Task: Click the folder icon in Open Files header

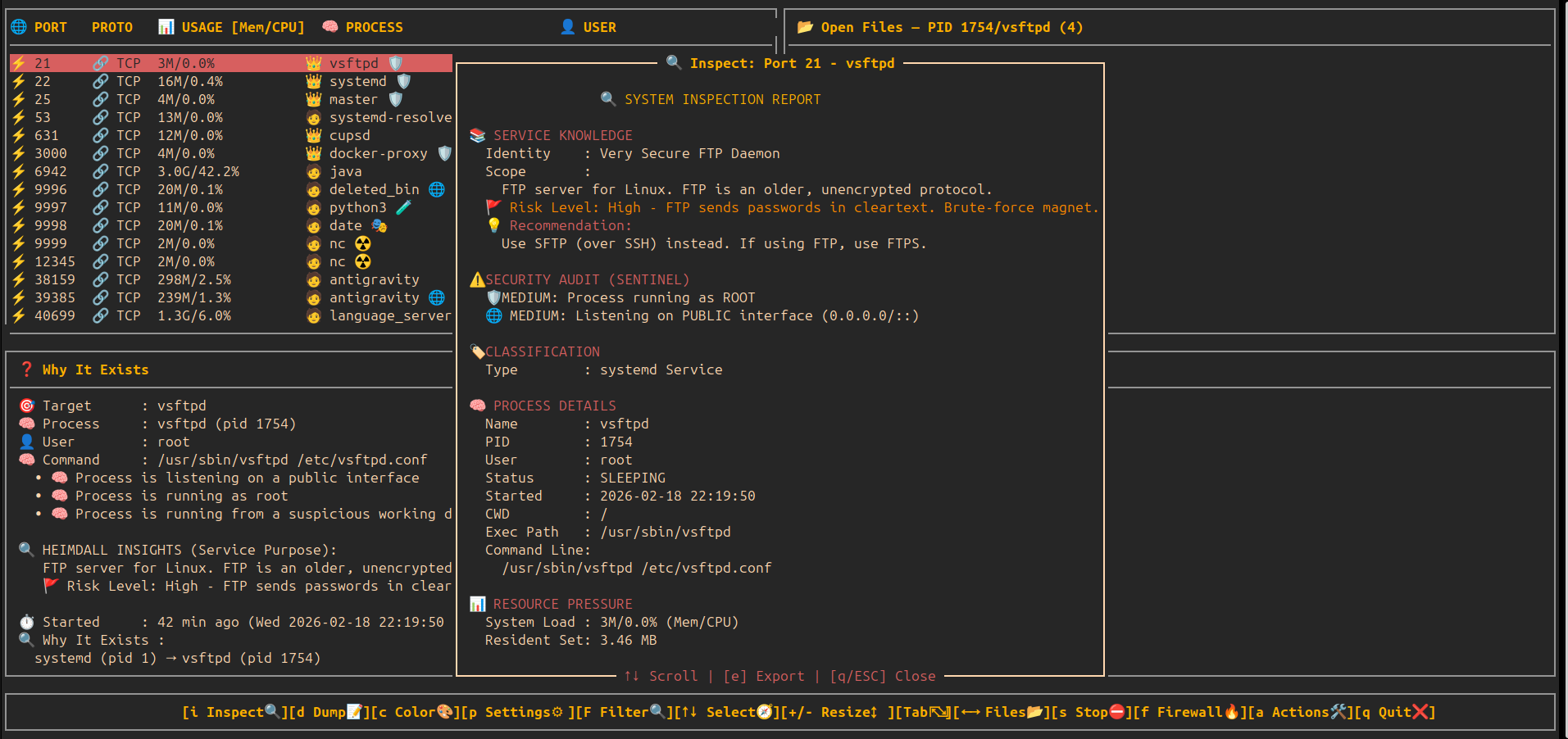Action: pos(805,27)
